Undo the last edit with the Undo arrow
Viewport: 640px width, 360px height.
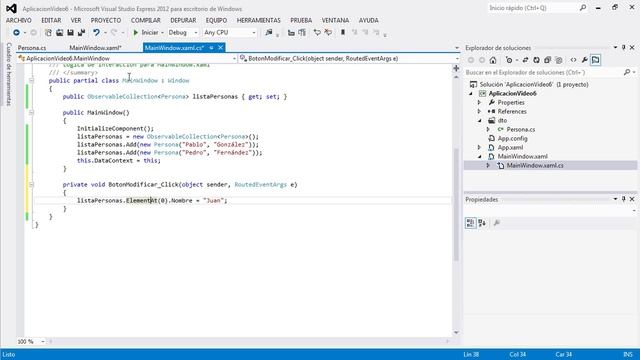(x=96, y=32)
